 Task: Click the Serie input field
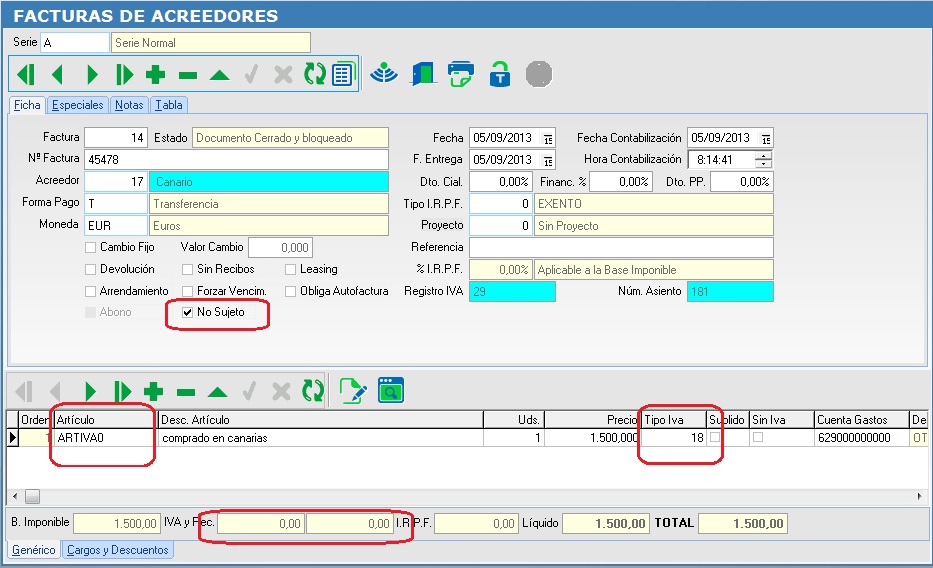(x=75, y=43)
